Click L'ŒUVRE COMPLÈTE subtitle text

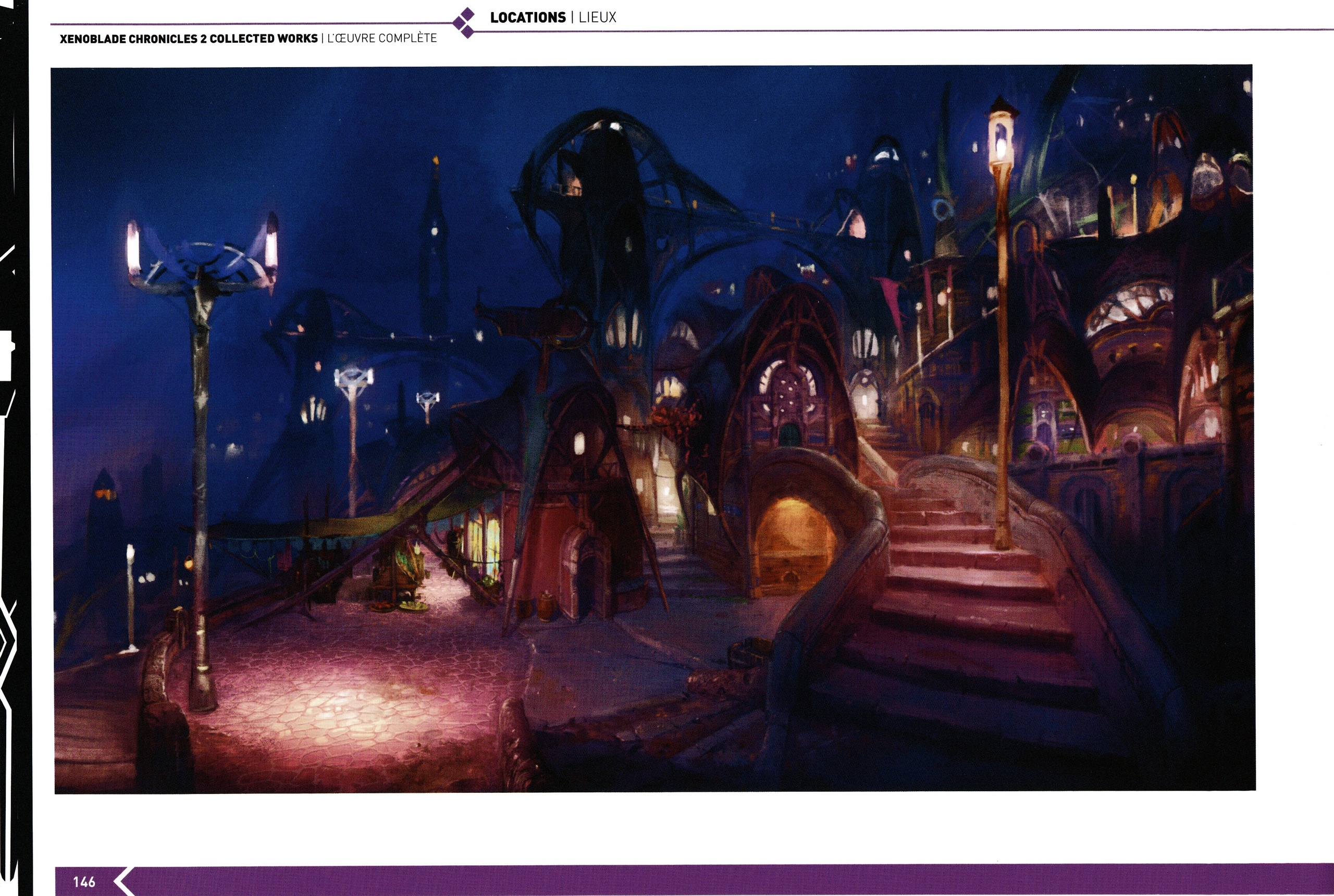coord(382,38)
